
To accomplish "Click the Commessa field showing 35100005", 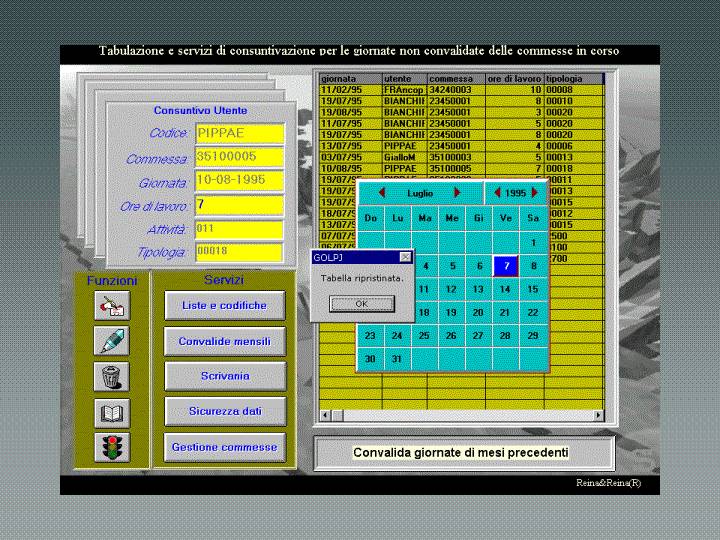I will (x=239, y=157).
